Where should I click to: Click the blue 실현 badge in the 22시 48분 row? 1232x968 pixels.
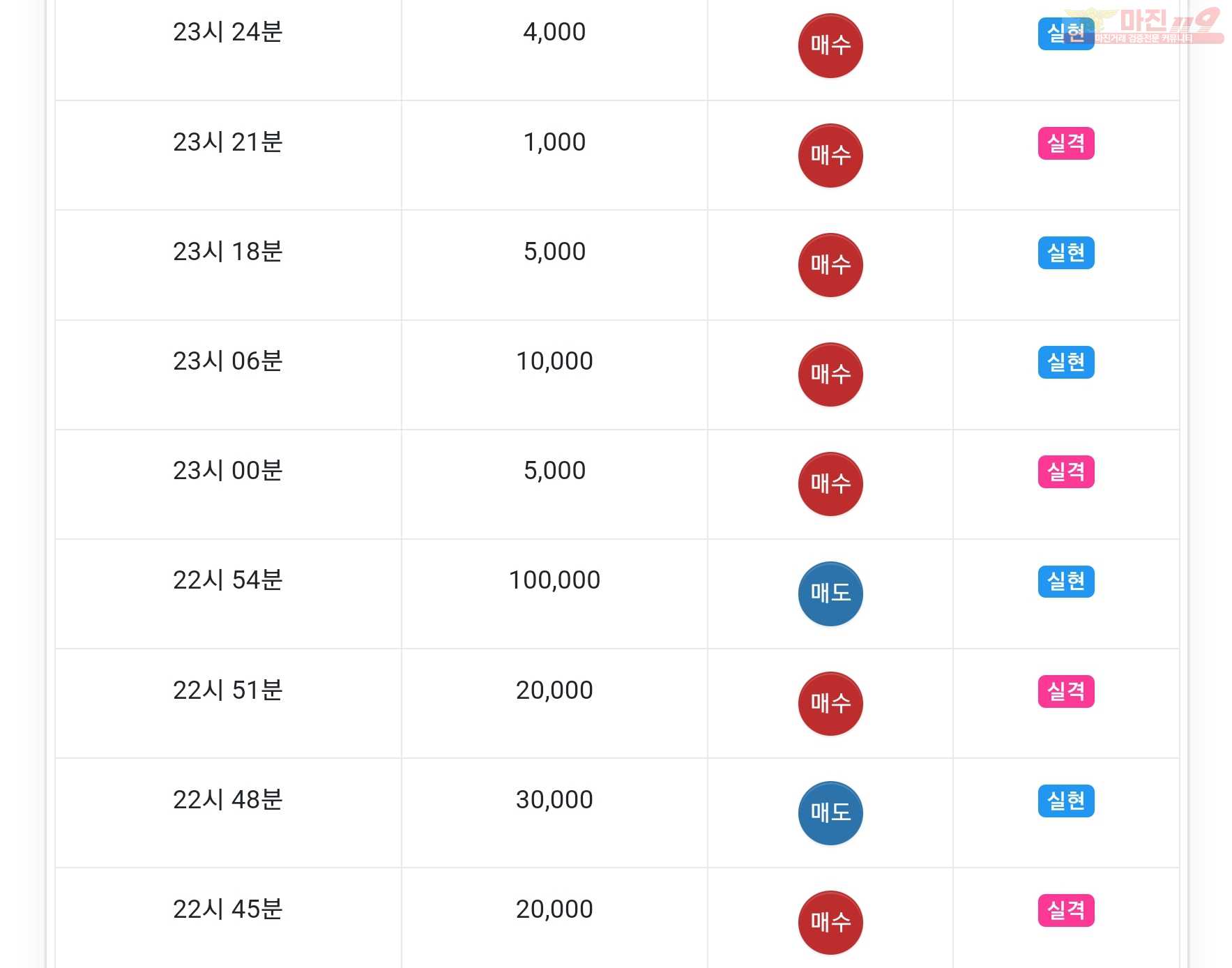point(1066,801)
